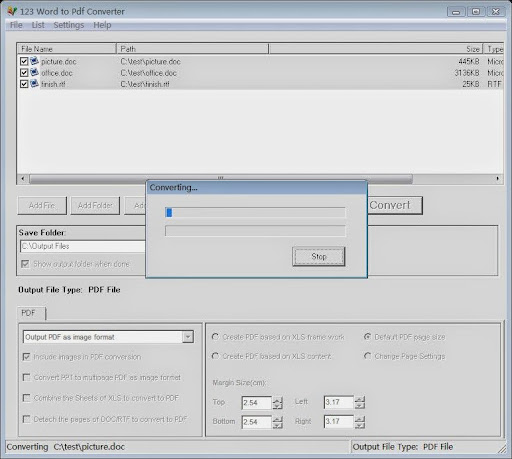
Task: Click the window resize grip in status bar
Action: pyautogui.click(x=502, y=449)
